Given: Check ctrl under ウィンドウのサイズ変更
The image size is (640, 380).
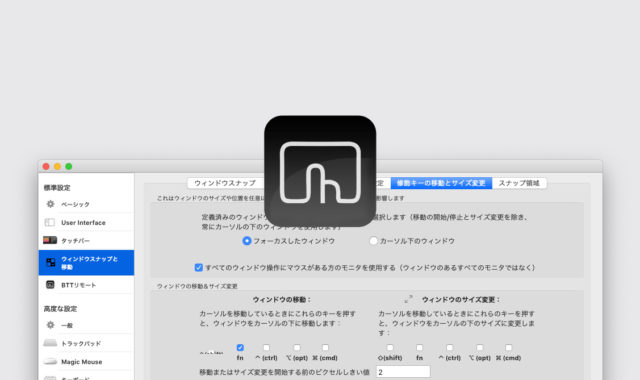Looking at the screenshot, I should pyautogui.click(x=449, y=347).
